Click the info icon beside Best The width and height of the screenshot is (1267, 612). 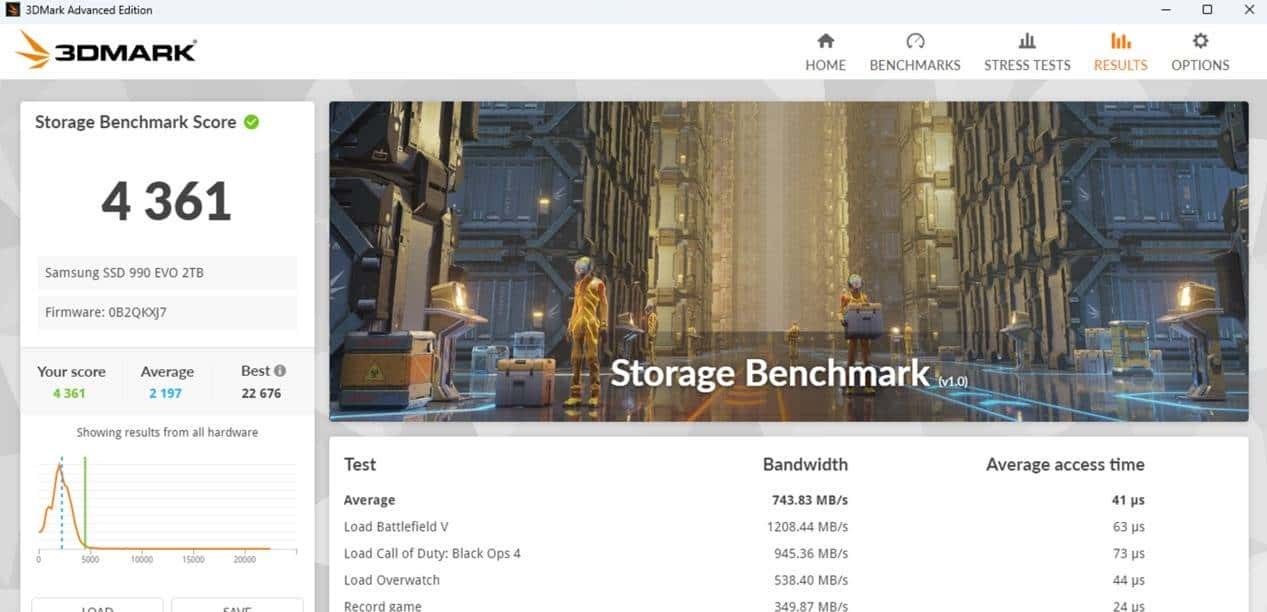(280, 371)
